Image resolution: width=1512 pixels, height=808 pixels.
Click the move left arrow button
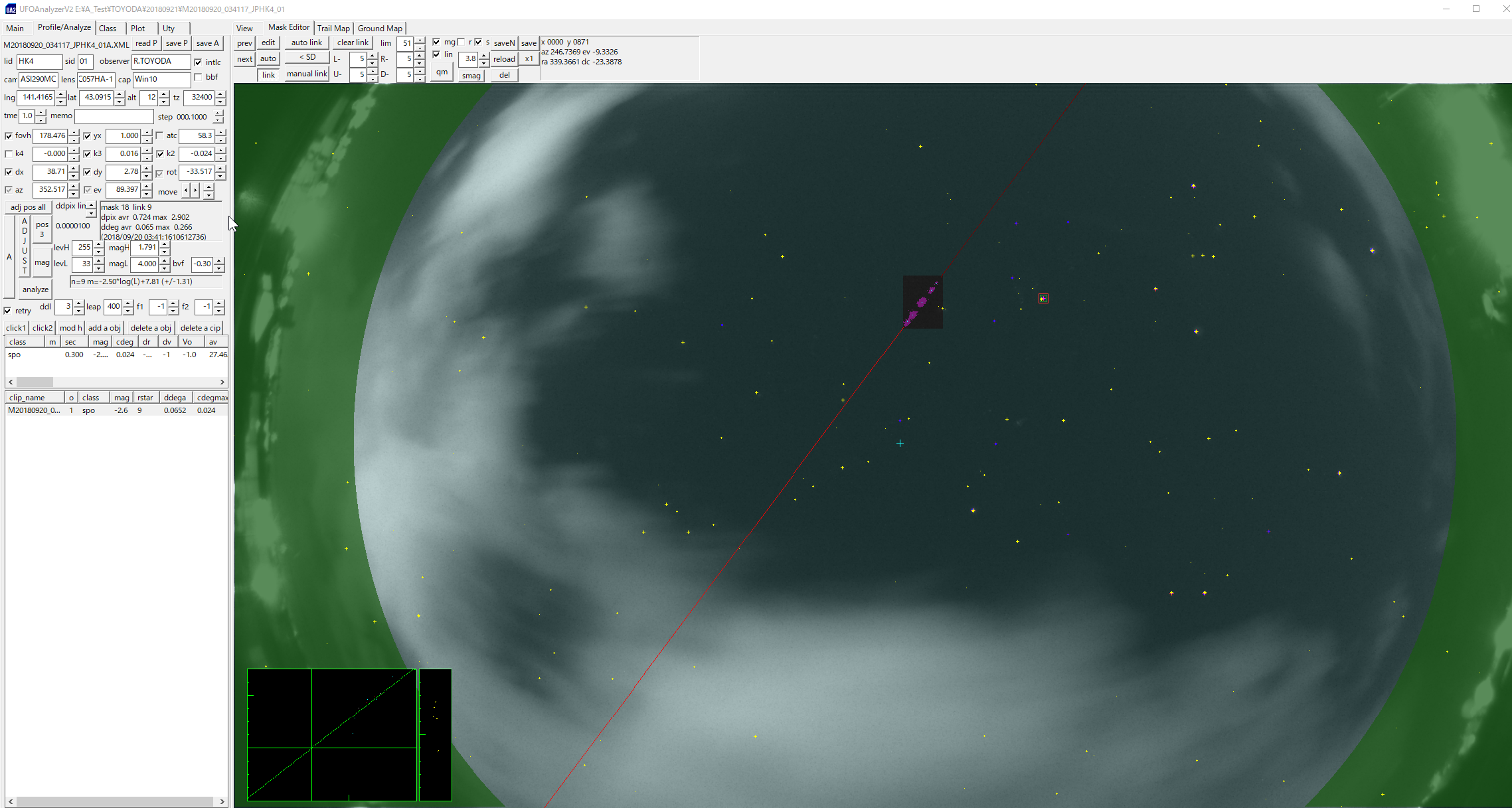point(186,191)
